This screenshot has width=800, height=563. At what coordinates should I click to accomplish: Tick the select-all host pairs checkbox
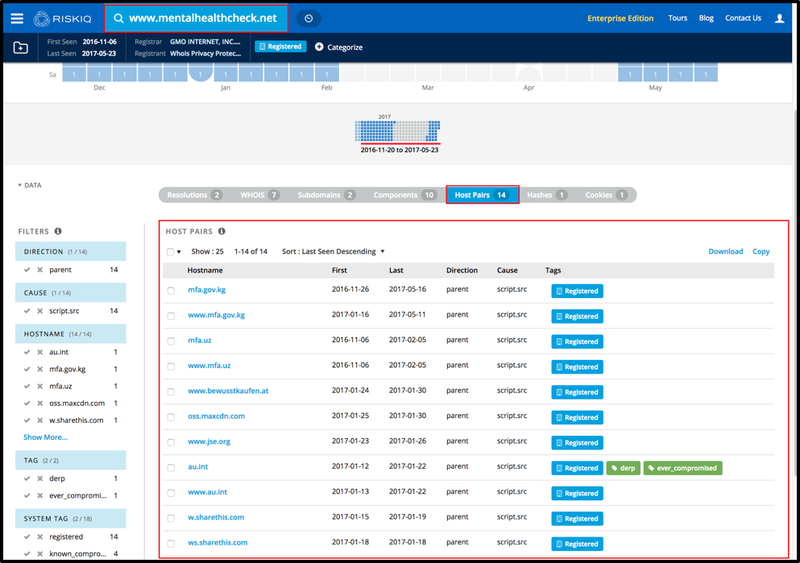[170, 252]
